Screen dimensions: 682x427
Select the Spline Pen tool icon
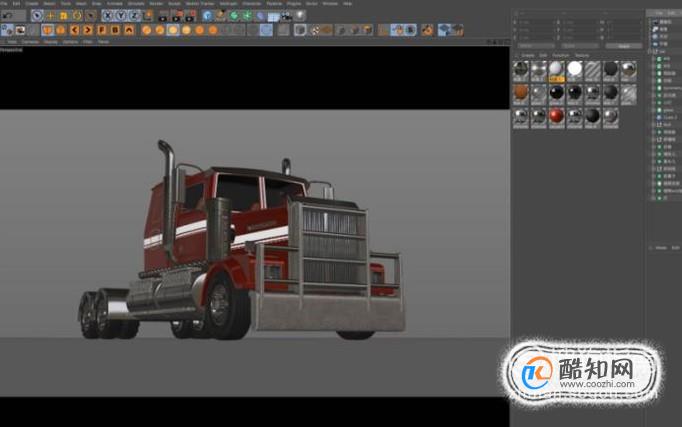point(221,16)
